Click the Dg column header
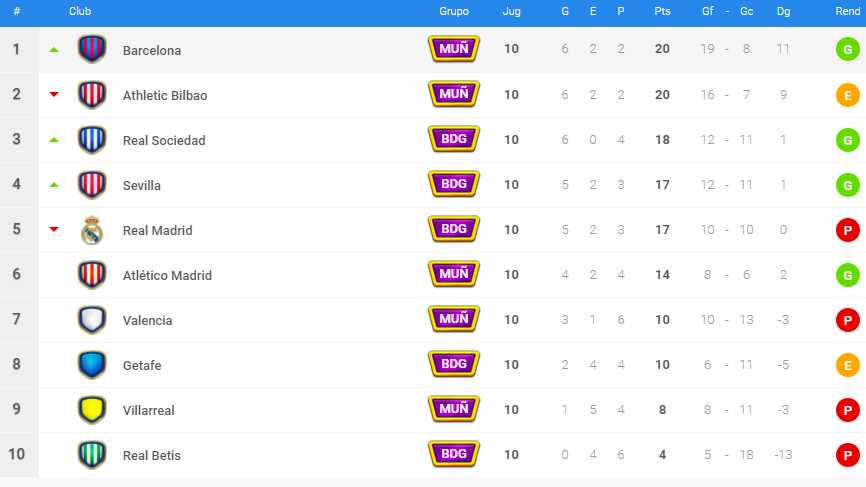Screen dimensions: 866x487 click(x=783, y=11)
